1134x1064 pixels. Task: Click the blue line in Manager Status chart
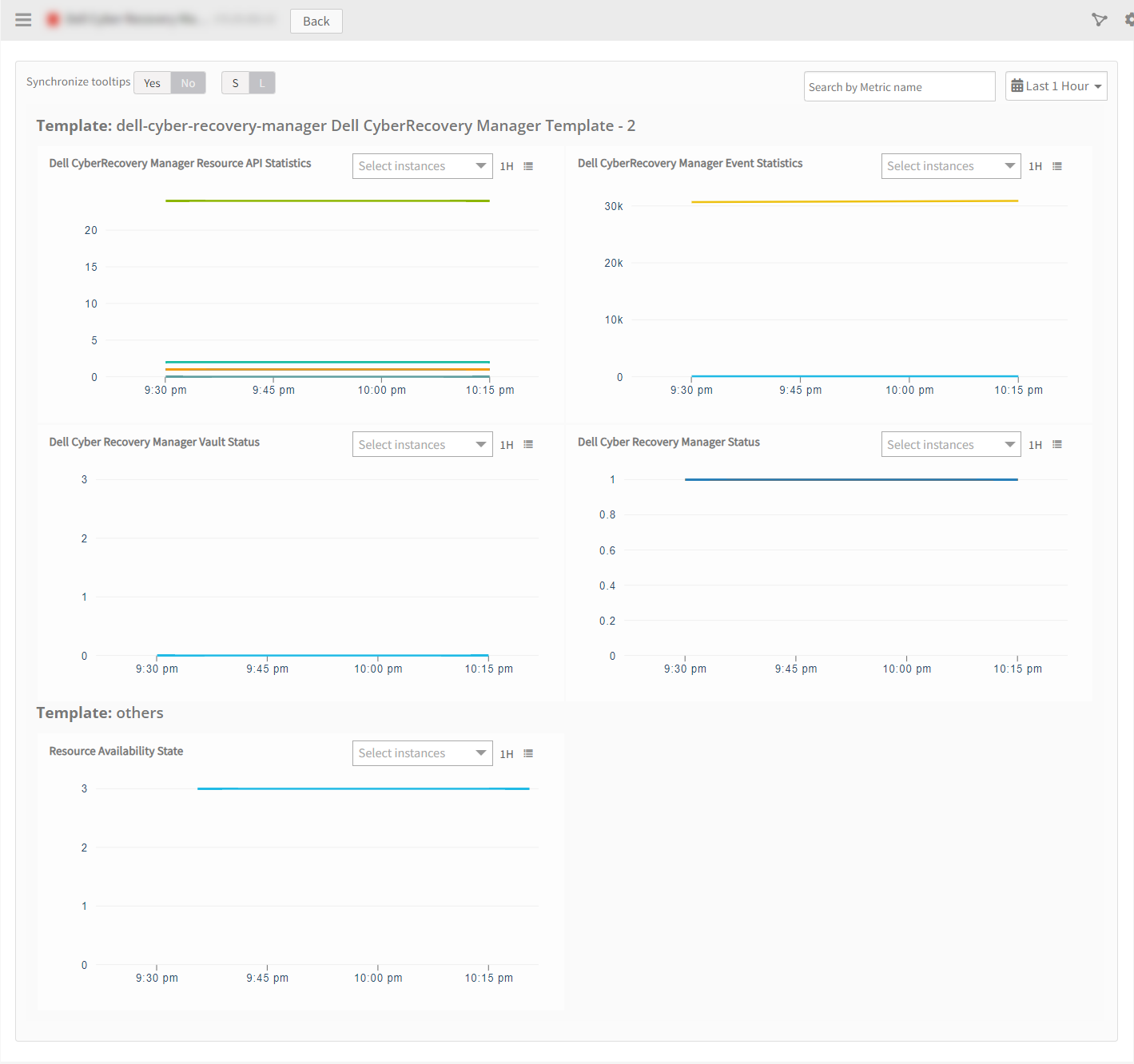coord(851,479)
